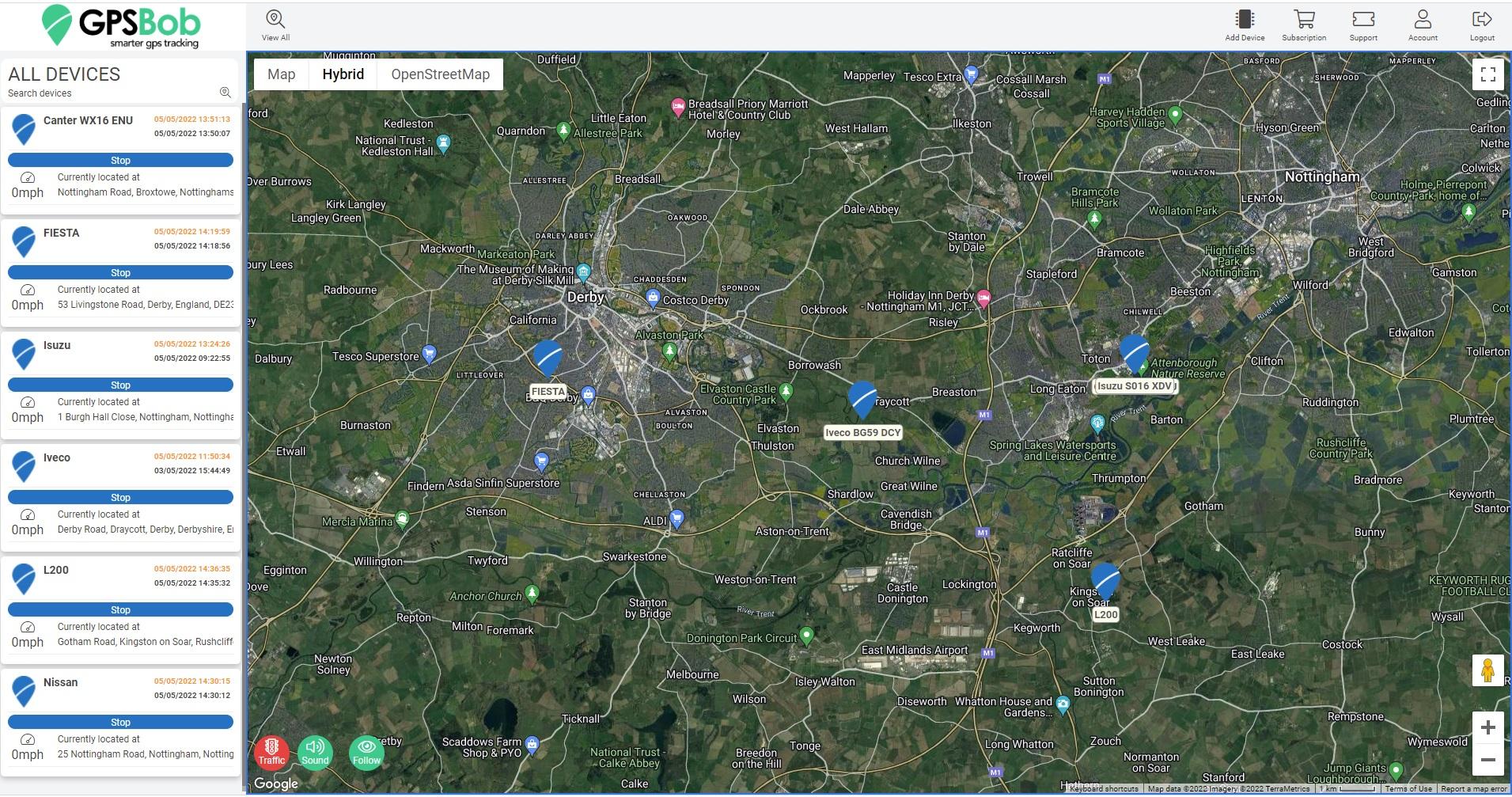Select the Nissan device name

(x=60, y=682)
